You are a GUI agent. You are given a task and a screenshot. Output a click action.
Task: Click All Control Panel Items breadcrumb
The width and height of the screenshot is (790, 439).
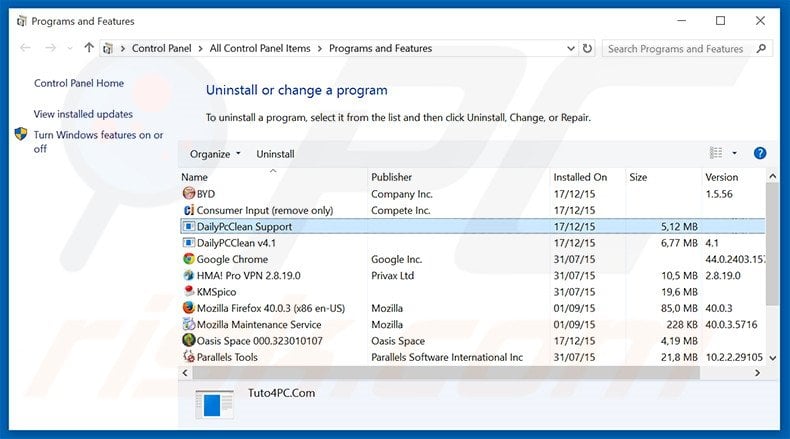tap(260, 48)
